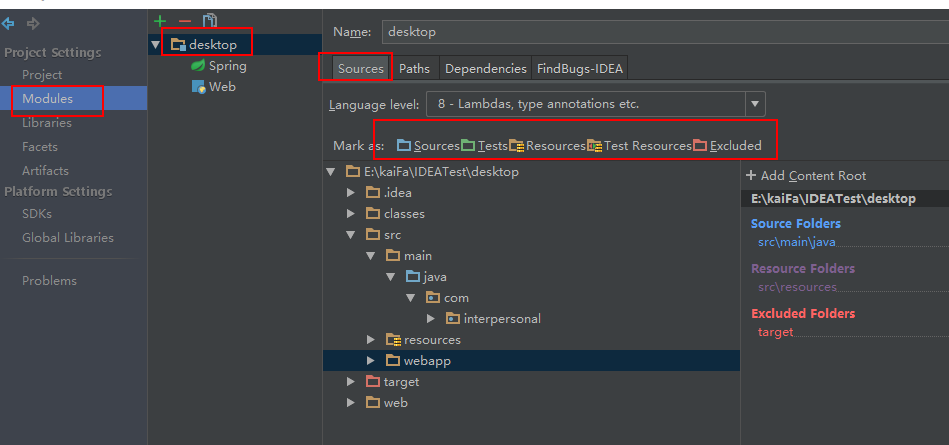Select the Web facet in module tree

[222, 87]
